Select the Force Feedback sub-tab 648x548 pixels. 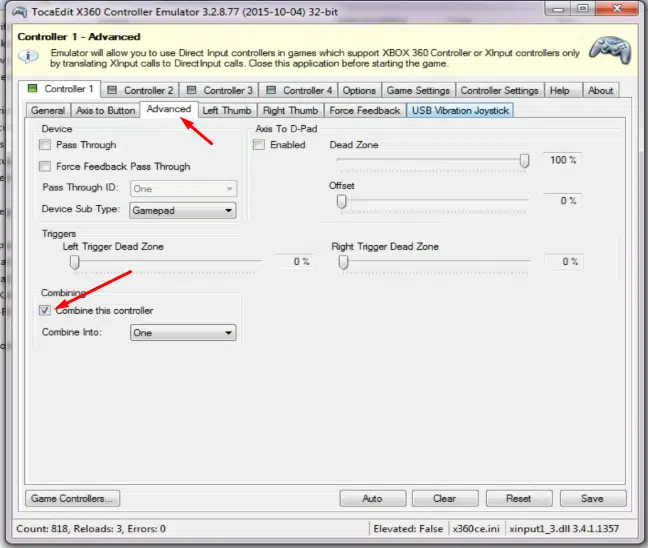364,110
